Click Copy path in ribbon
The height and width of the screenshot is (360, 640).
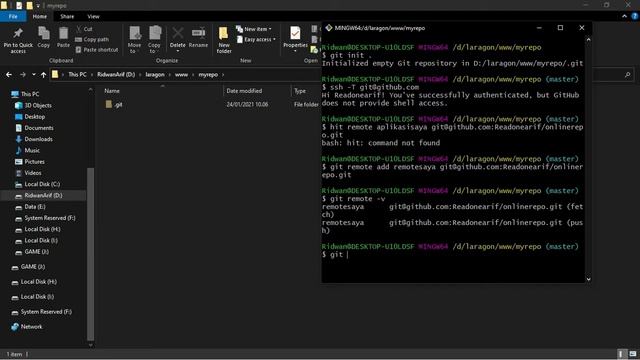pos(92,40)
